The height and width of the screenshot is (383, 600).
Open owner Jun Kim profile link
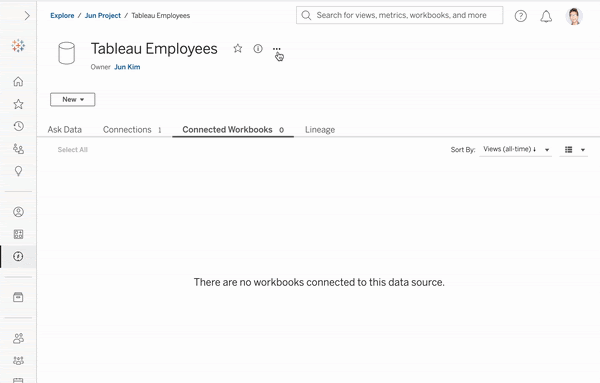127,67
